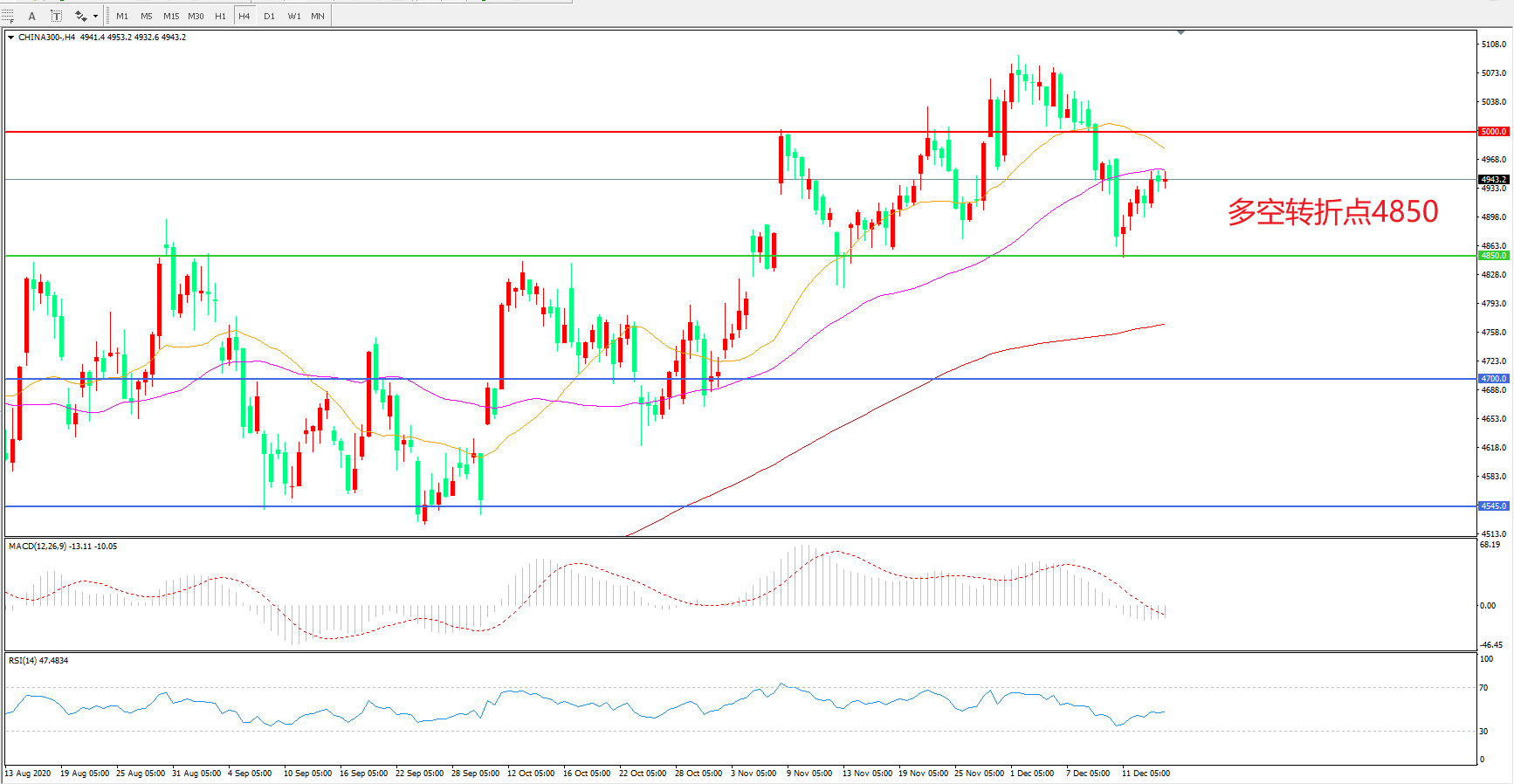Click the red 5000.0 price level label
The height and width of the screenshot is (784, 1514).
coord(1493,132)
